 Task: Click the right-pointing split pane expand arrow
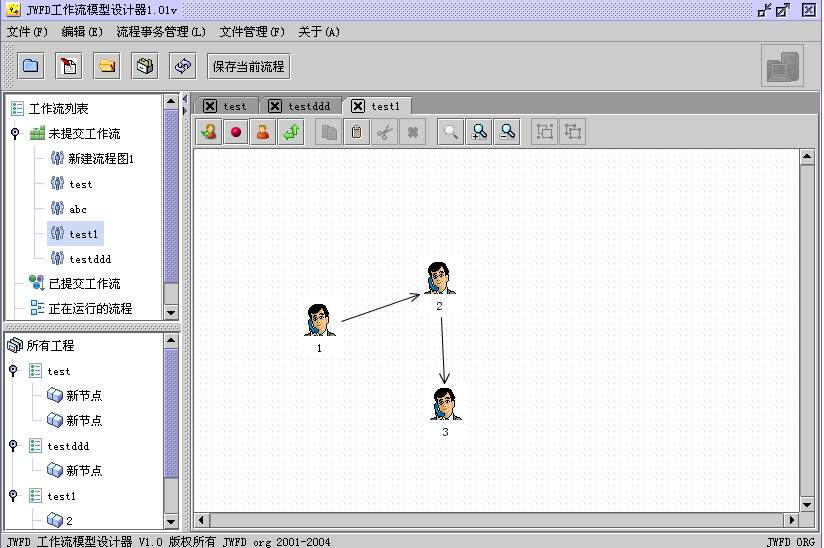[185, 110]
